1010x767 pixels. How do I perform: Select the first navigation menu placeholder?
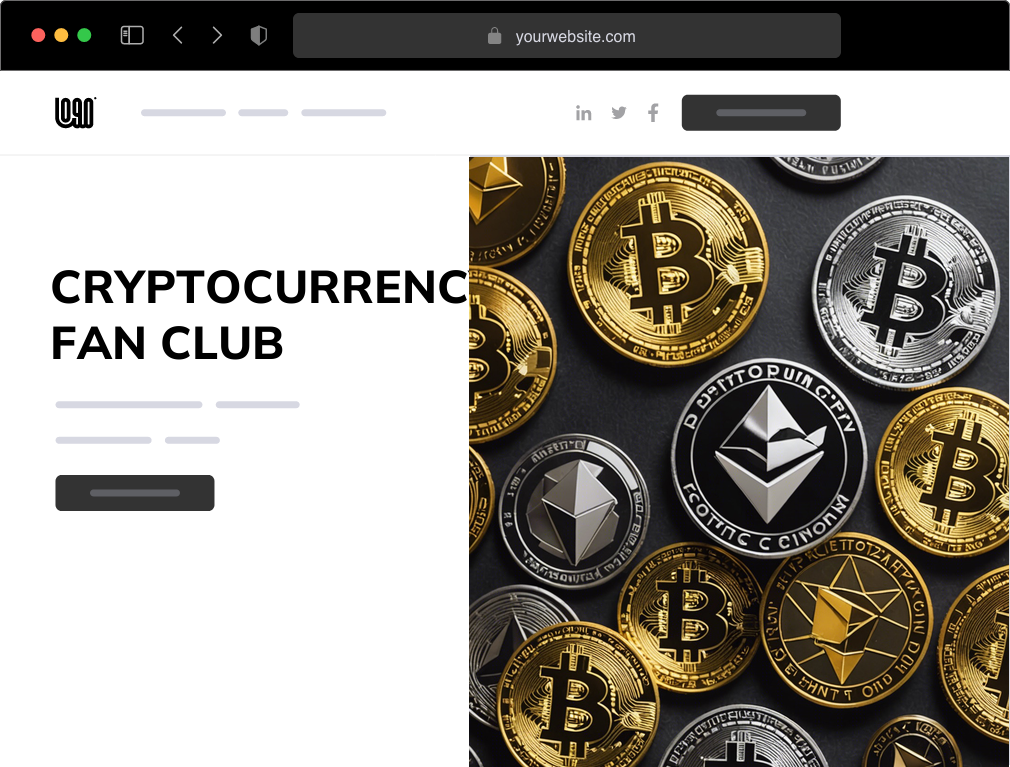coord(183,113)
